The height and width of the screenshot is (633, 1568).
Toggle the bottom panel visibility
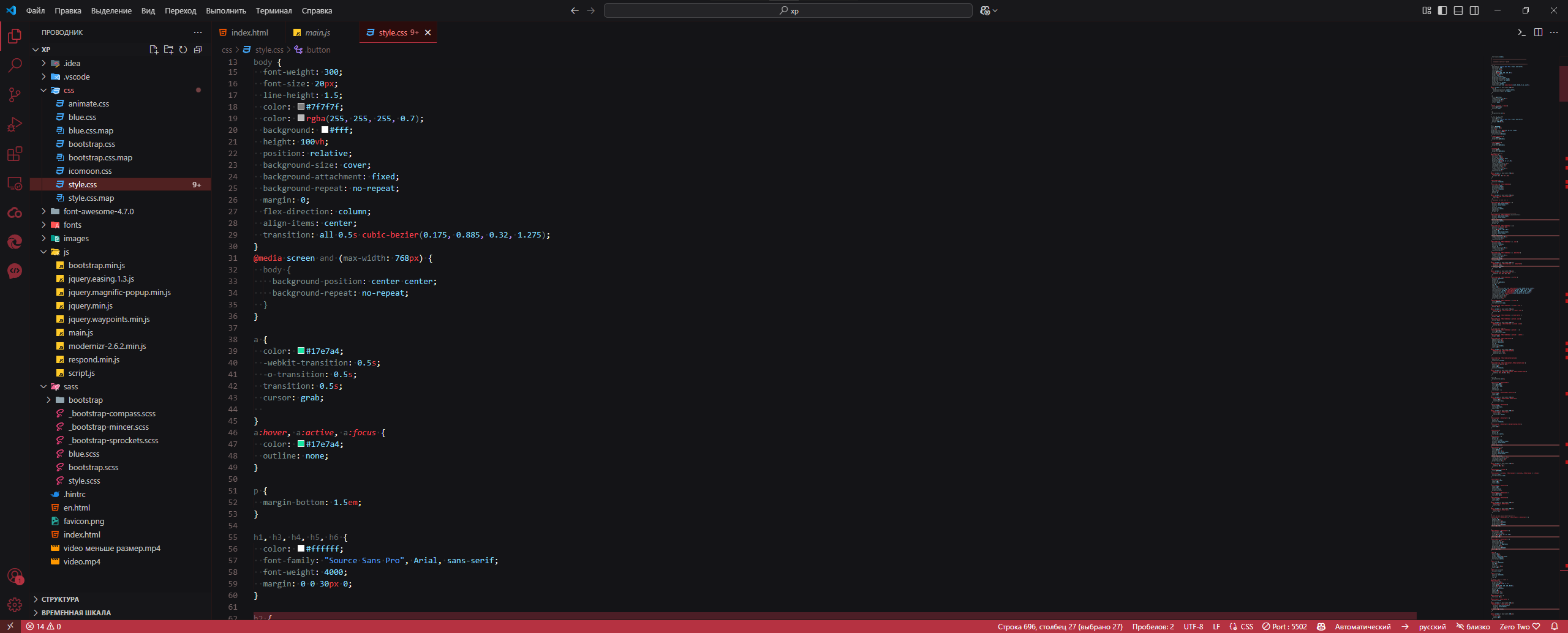pyautogui.click(x=1458, y=10)
